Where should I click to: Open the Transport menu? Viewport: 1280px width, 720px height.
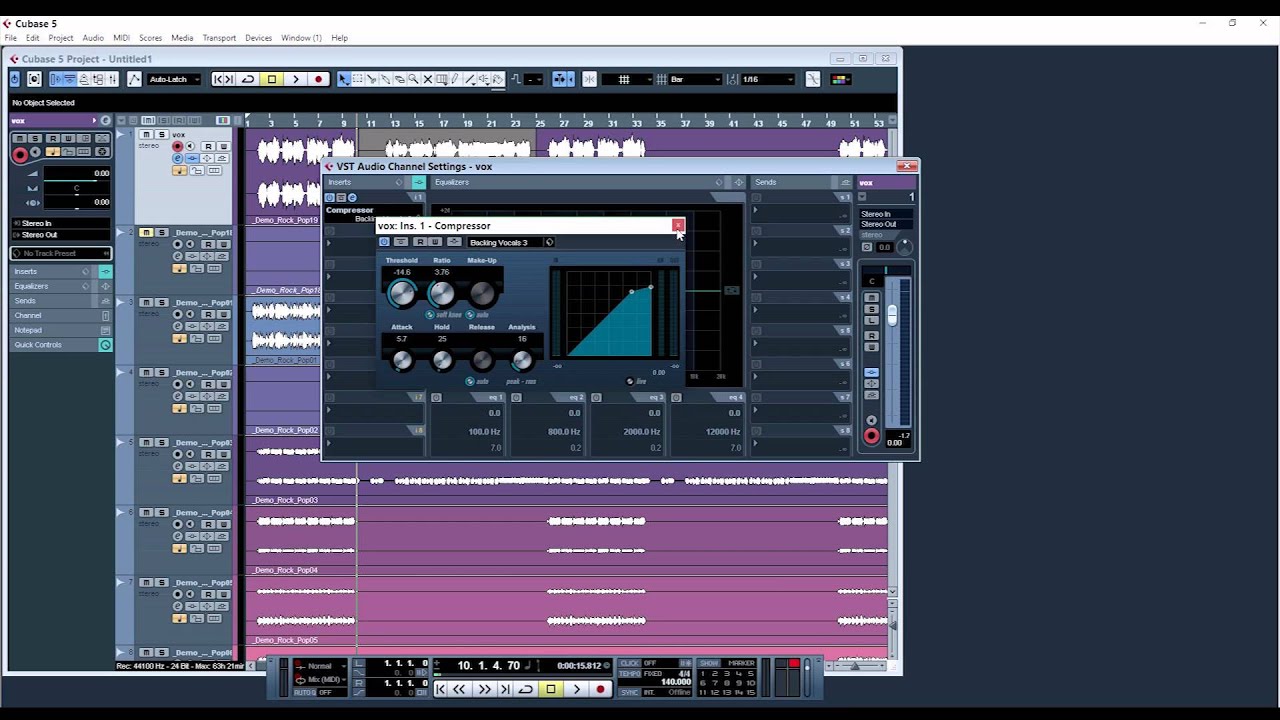coord(219,38)
